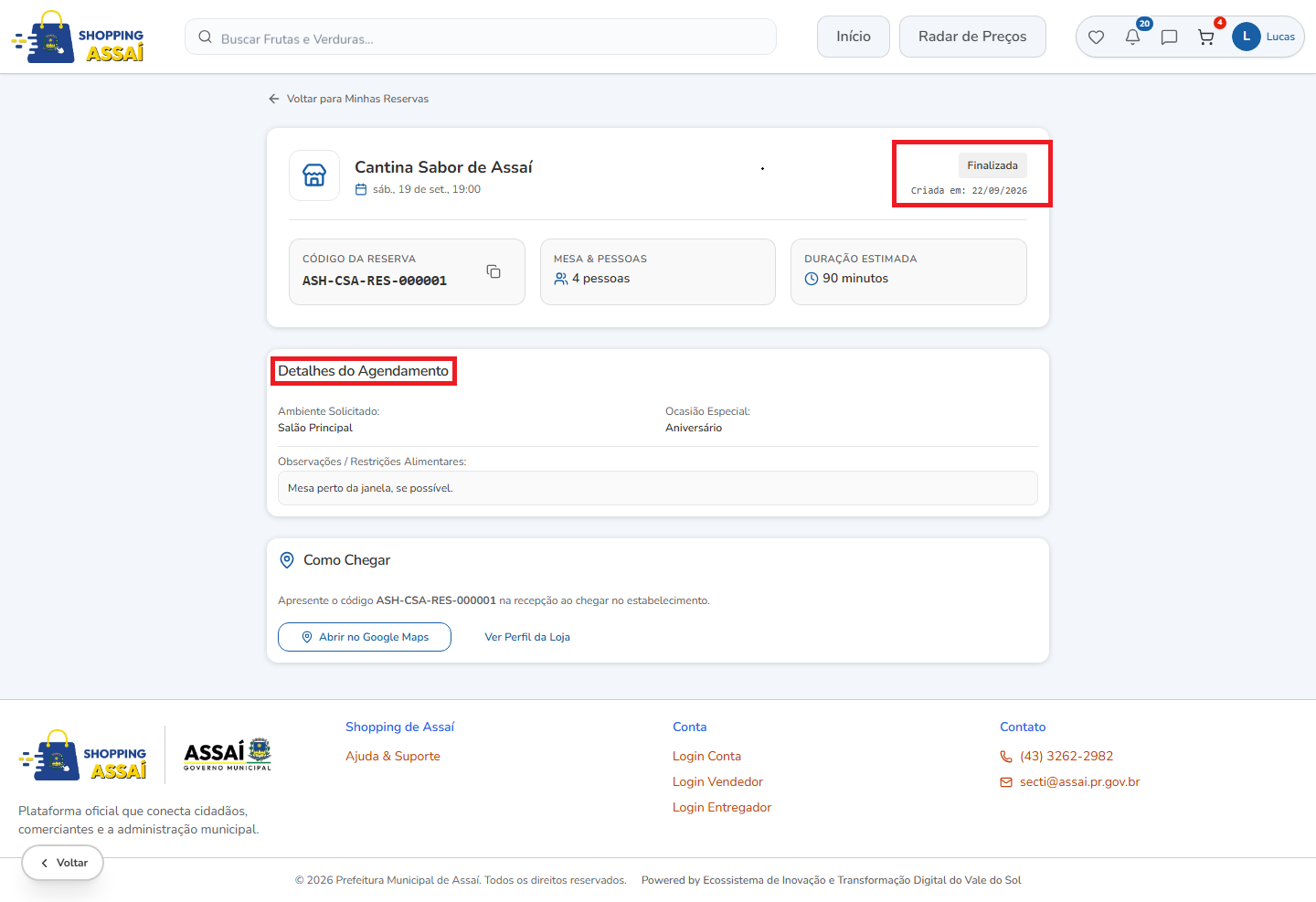The width and height of the screenshot is (1316, 902).
Task: Click the store icon beside Cantina Sabor
Action: click(314, 175)
